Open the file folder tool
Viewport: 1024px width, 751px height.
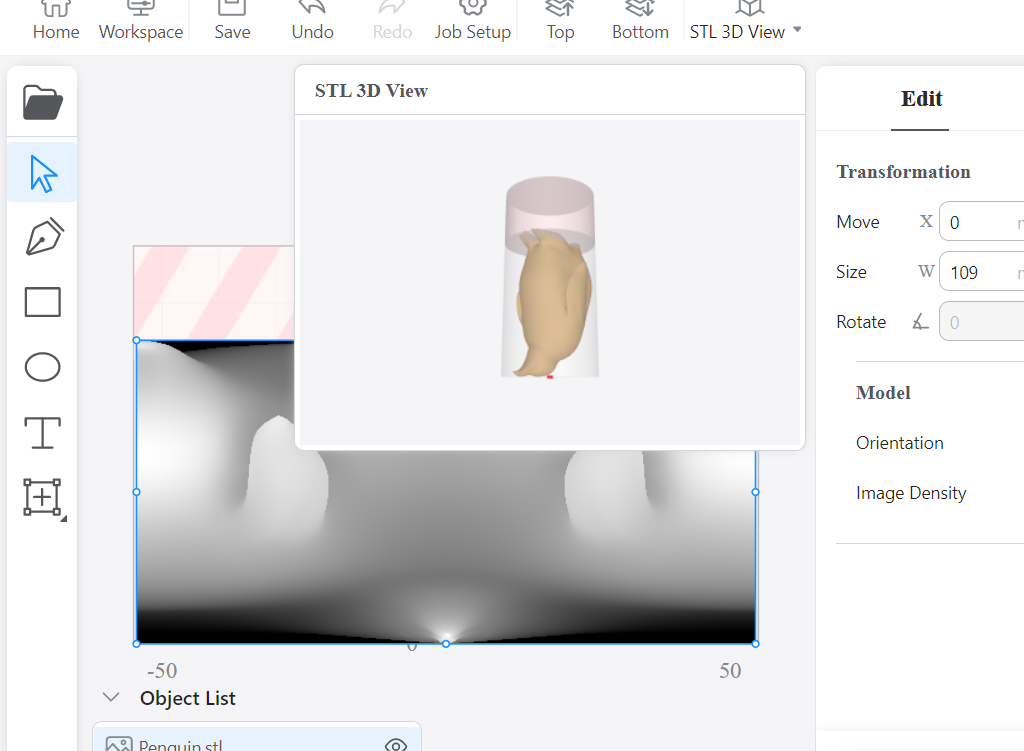coord(42,100)
